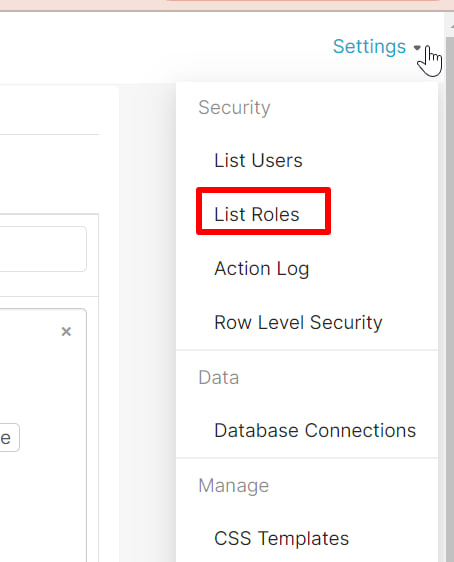Open the highlighted List Roles entry
The image size is (454, 562).
[257, 214]
